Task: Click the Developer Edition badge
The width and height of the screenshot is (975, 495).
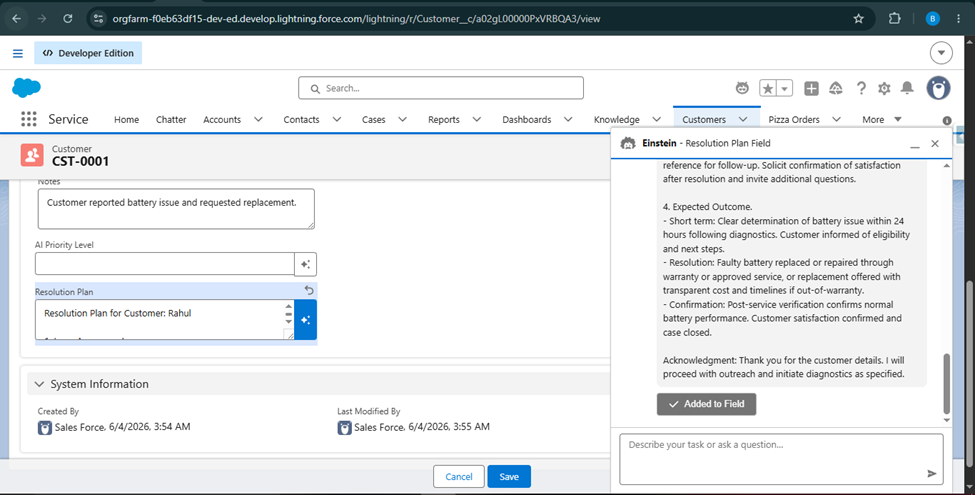Action: pyautogui.click(x=88, y=53)
